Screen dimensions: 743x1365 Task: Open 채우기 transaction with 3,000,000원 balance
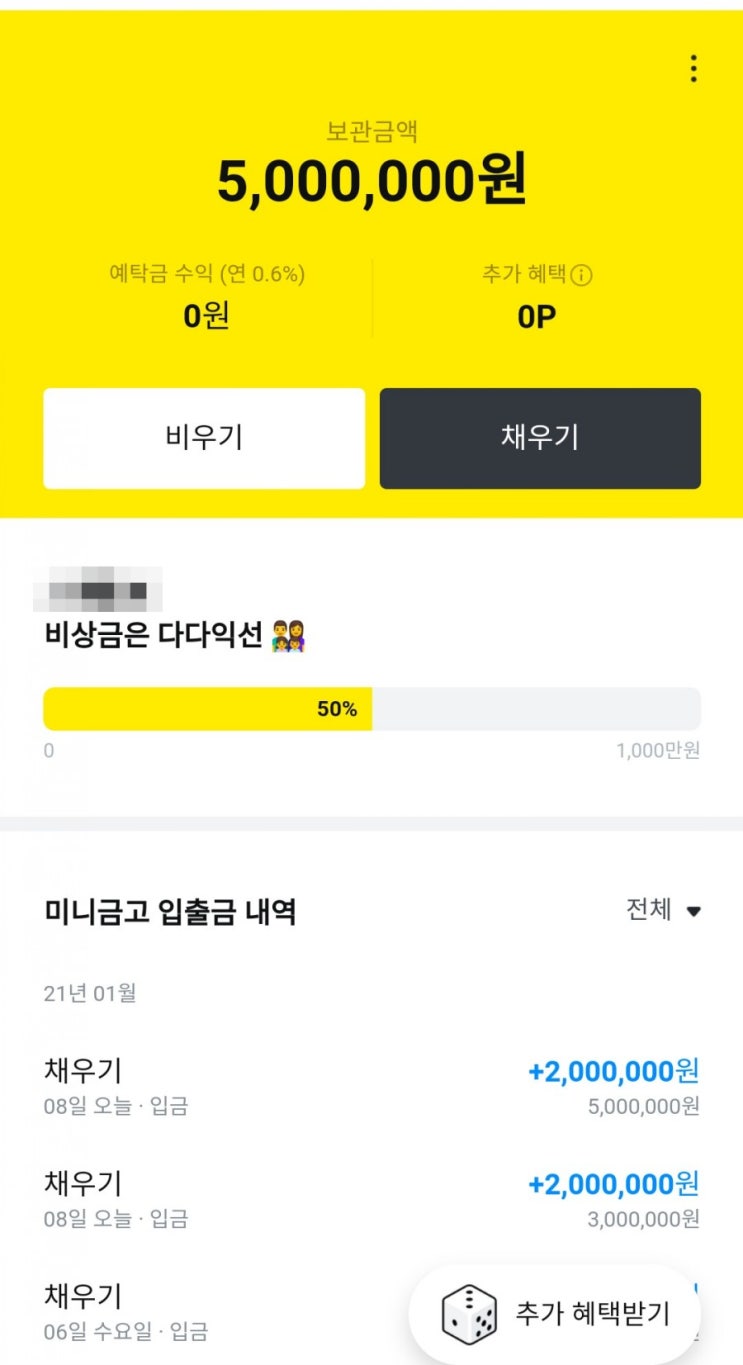(371, 1199)
